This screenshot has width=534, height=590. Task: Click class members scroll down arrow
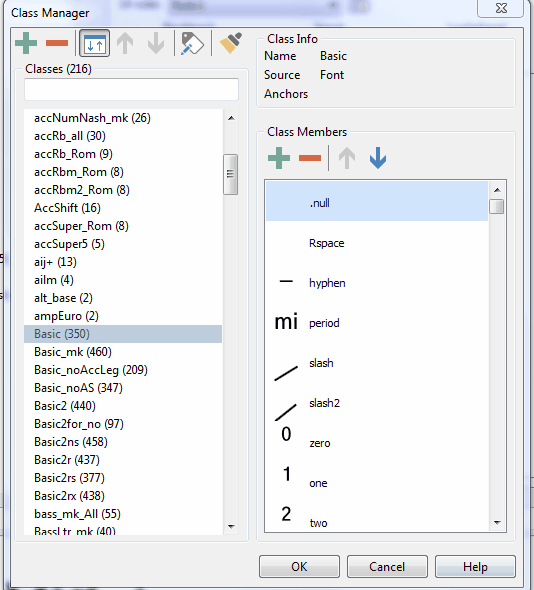[497, 522]
